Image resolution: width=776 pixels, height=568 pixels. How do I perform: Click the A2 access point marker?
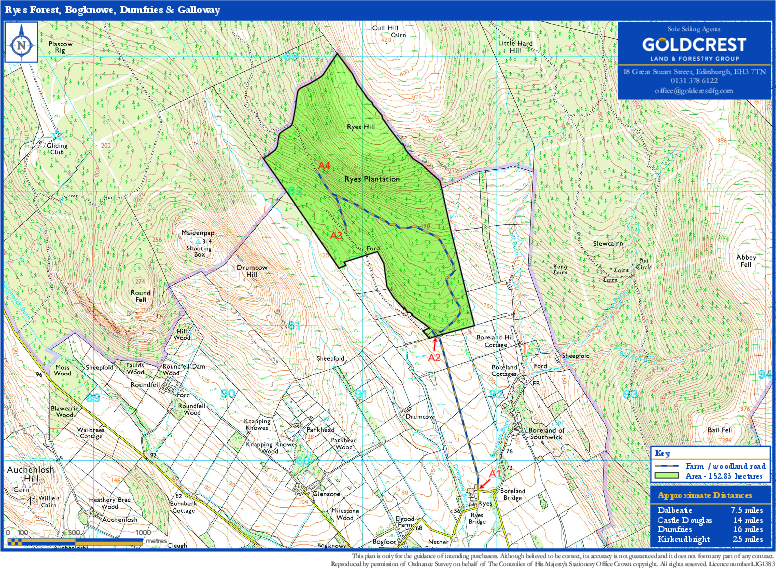pyautogui.click(x=434, y=357)
